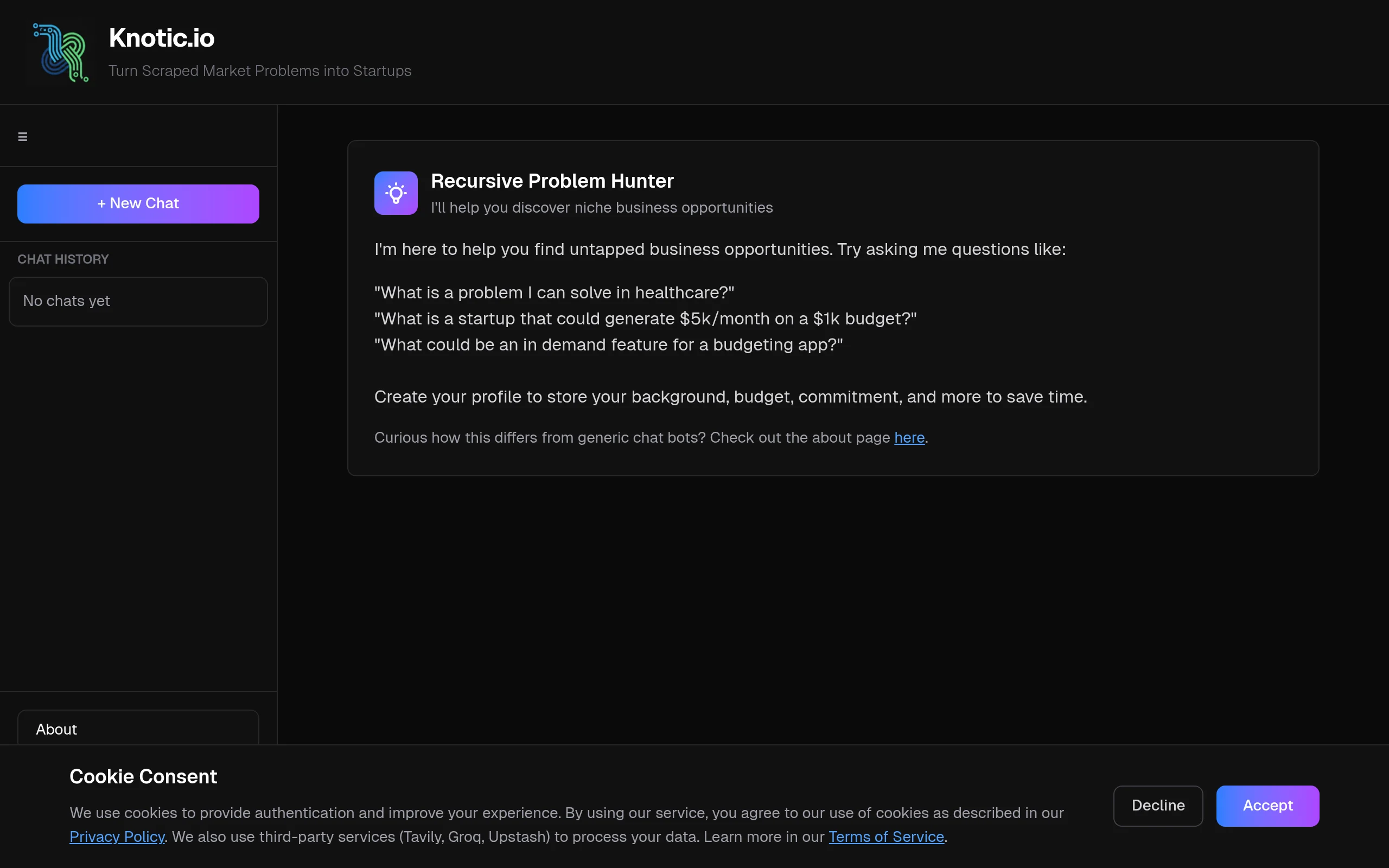Click the lightbulb Problem Hunter icon
Image resolution: width=1389 pixels, height=868 pixels.
[x=396, y=194]
